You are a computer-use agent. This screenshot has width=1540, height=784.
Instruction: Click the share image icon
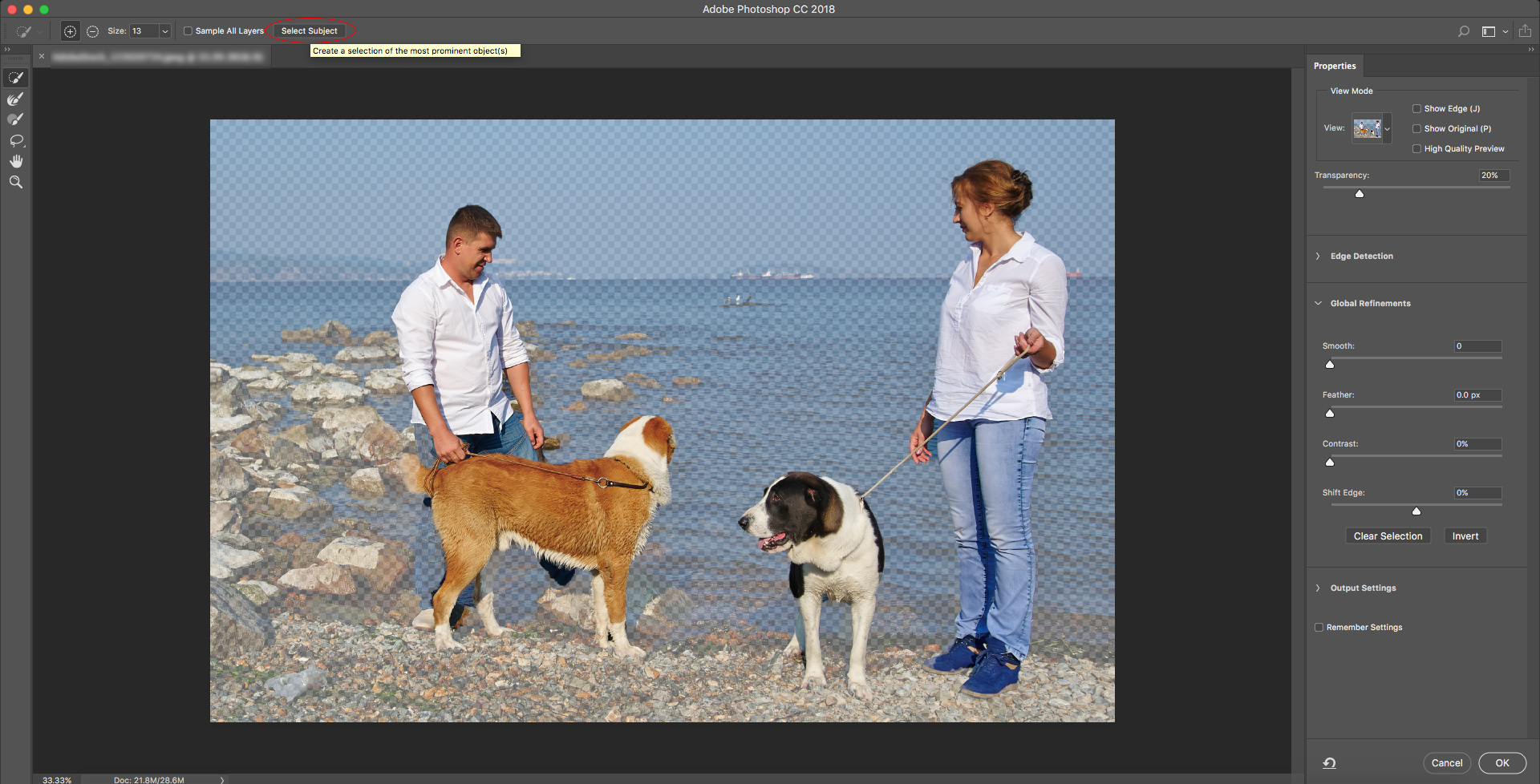[1525, 31]
